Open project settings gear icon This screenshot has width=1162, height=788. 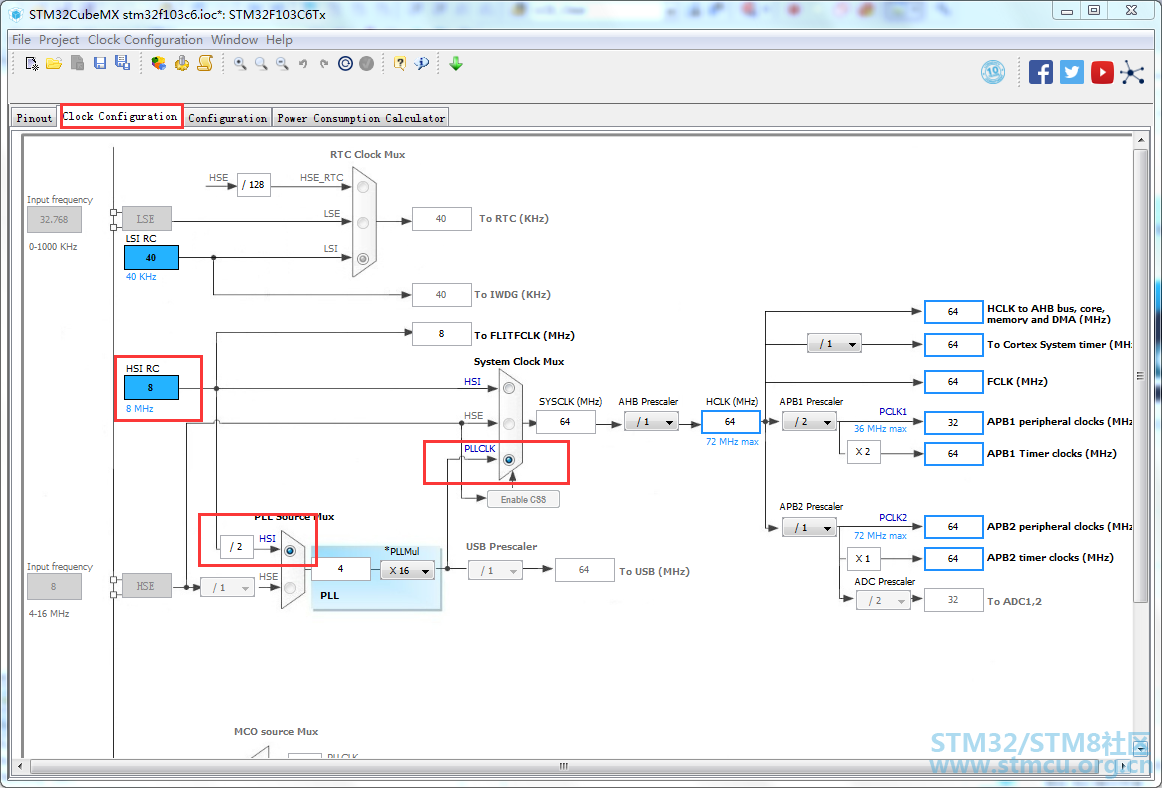coord(182,64)
